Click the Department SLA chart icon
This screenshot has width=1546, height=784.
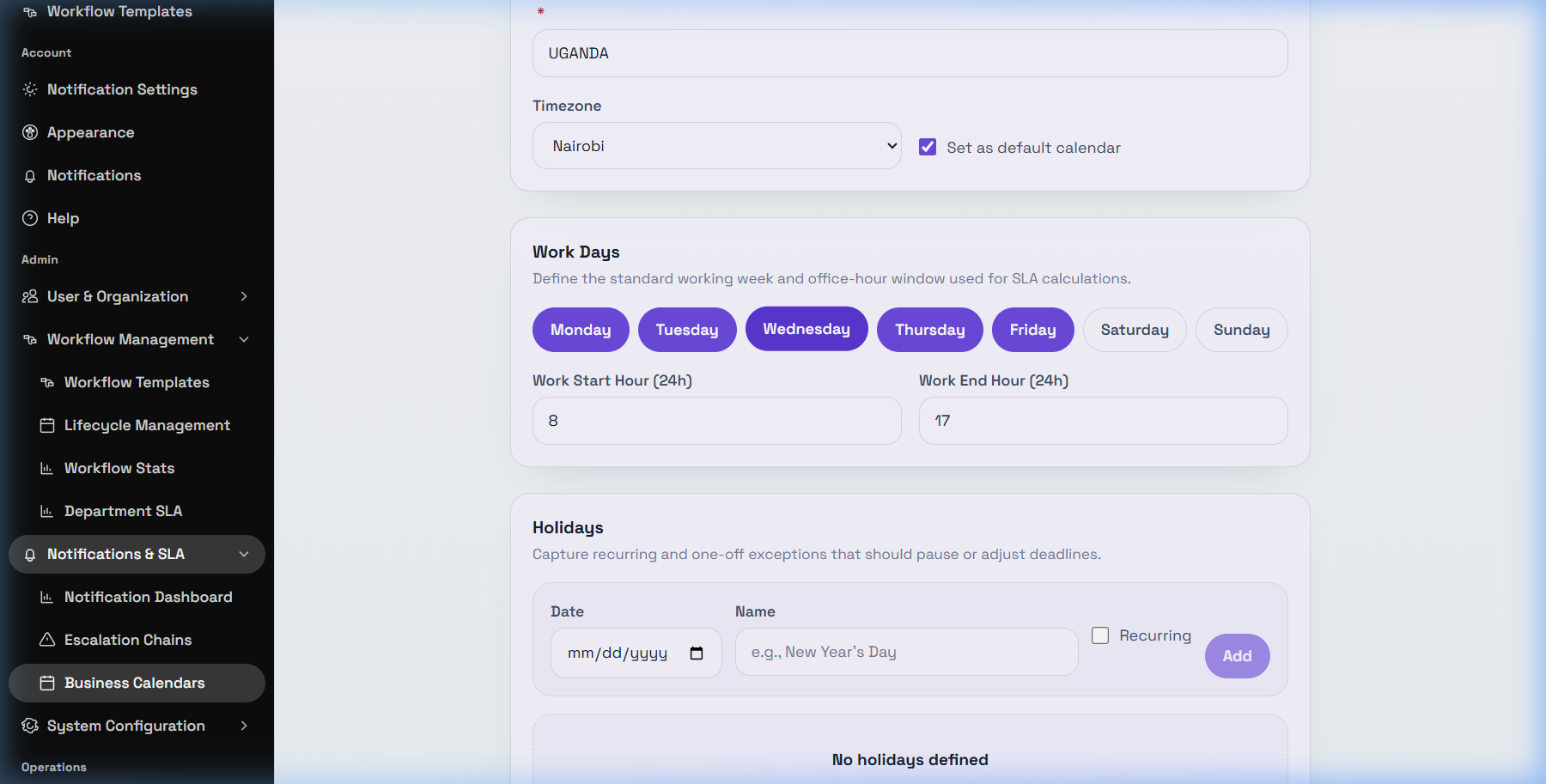[x=47, y=511]
